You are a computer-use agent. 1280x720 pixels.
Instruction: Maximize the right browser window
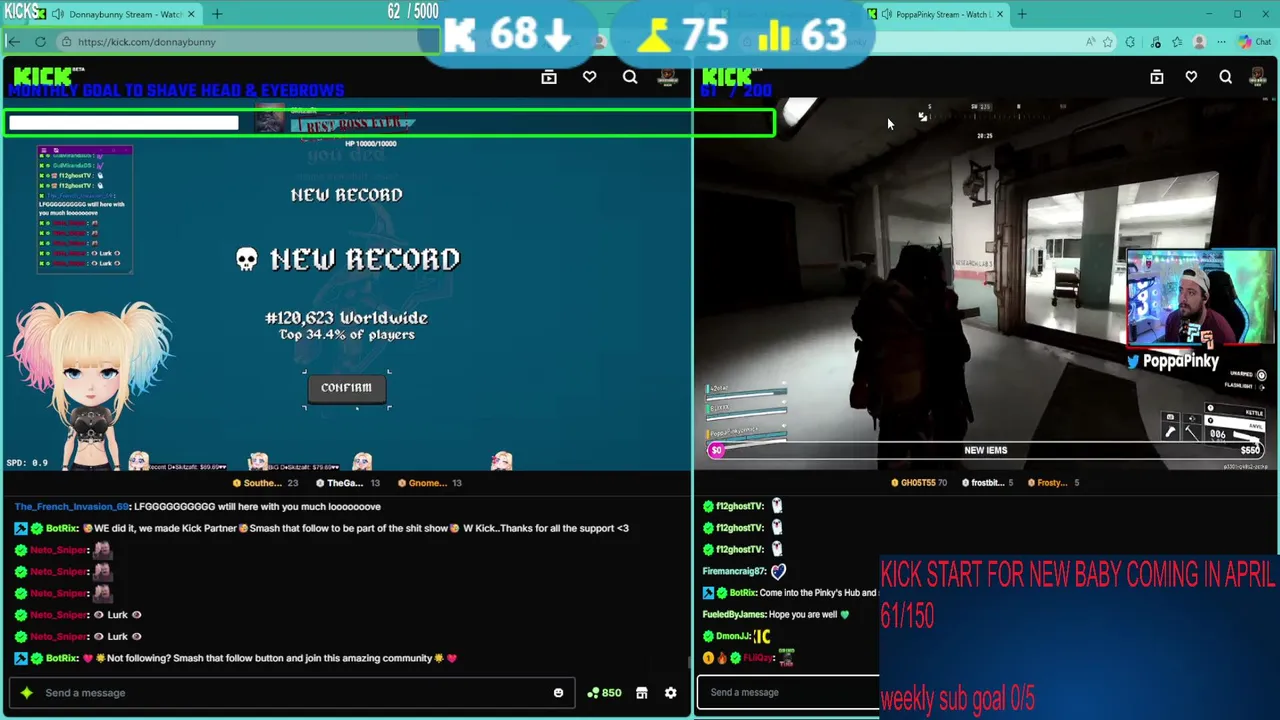tap(1237, 14)
